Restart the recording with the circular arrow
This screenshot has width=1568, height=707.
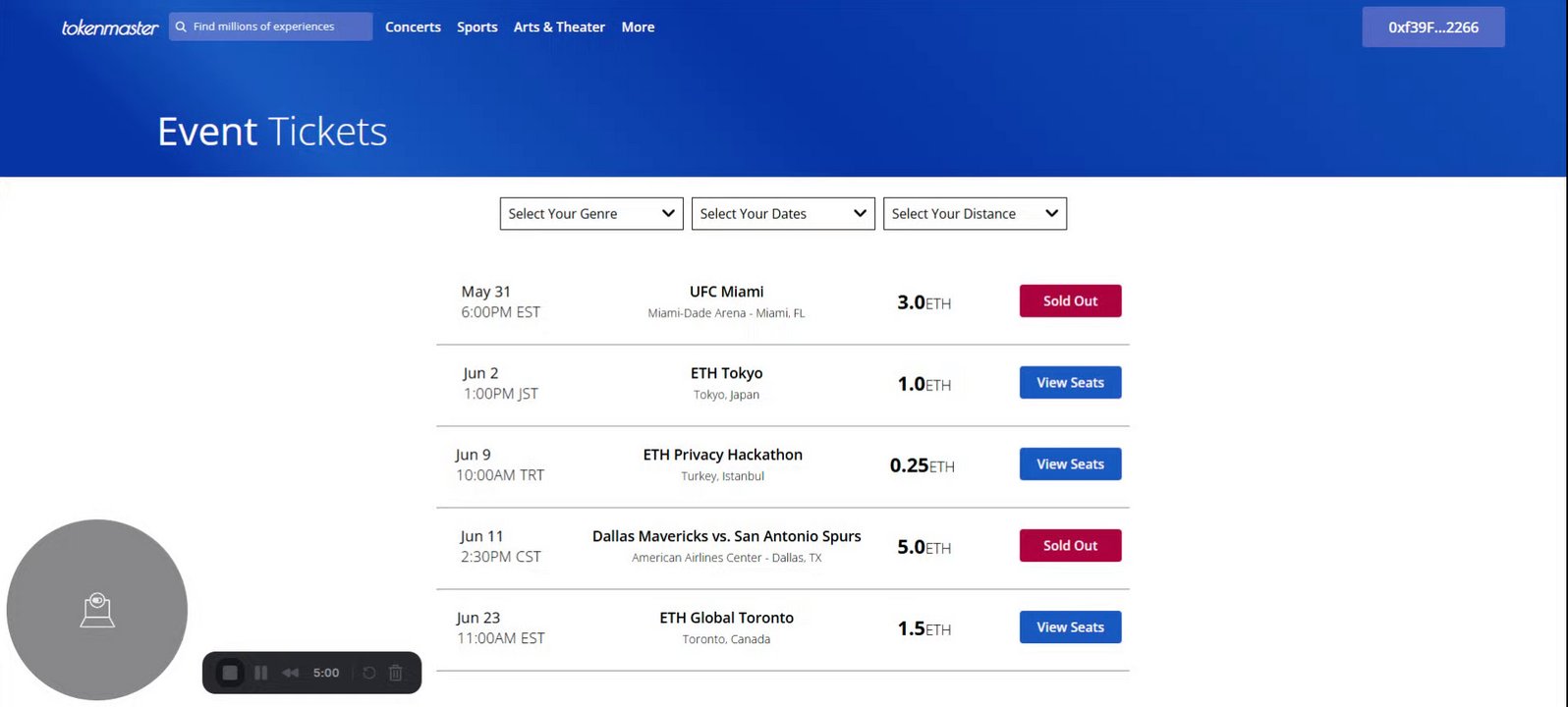click(x=369, y=673)
